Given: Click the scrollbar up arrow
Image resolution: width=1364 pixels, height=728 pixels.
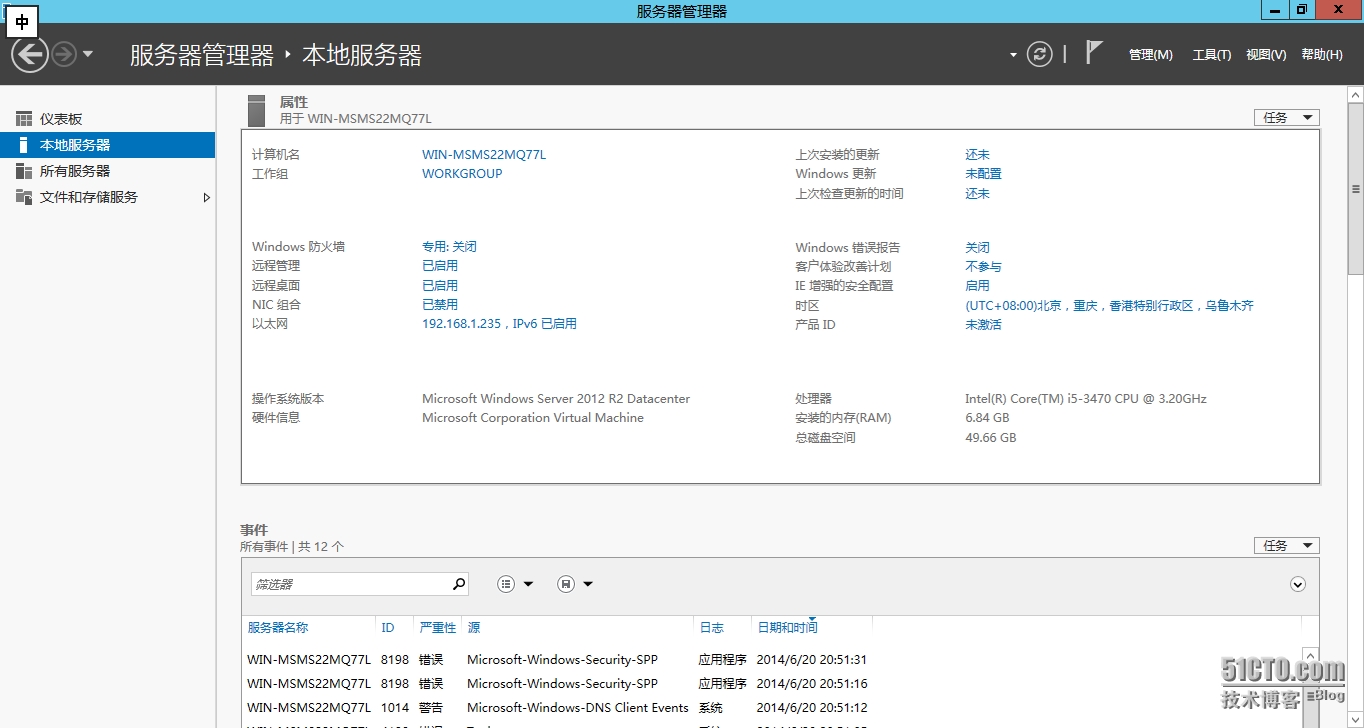Looking at the screenshot, I should coord(1356,94).
